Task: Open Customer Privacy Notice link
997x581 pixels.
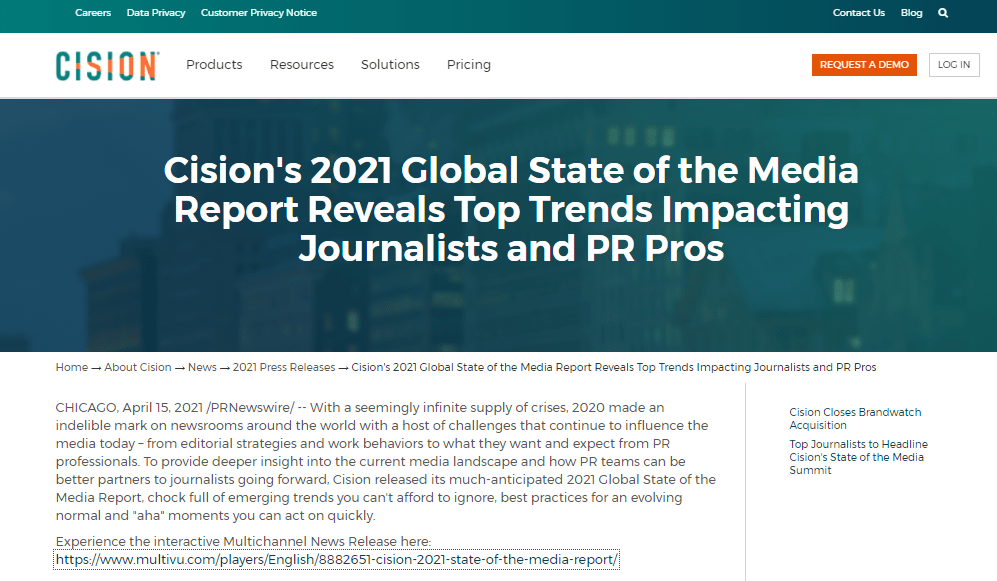Action: (259, 13)
